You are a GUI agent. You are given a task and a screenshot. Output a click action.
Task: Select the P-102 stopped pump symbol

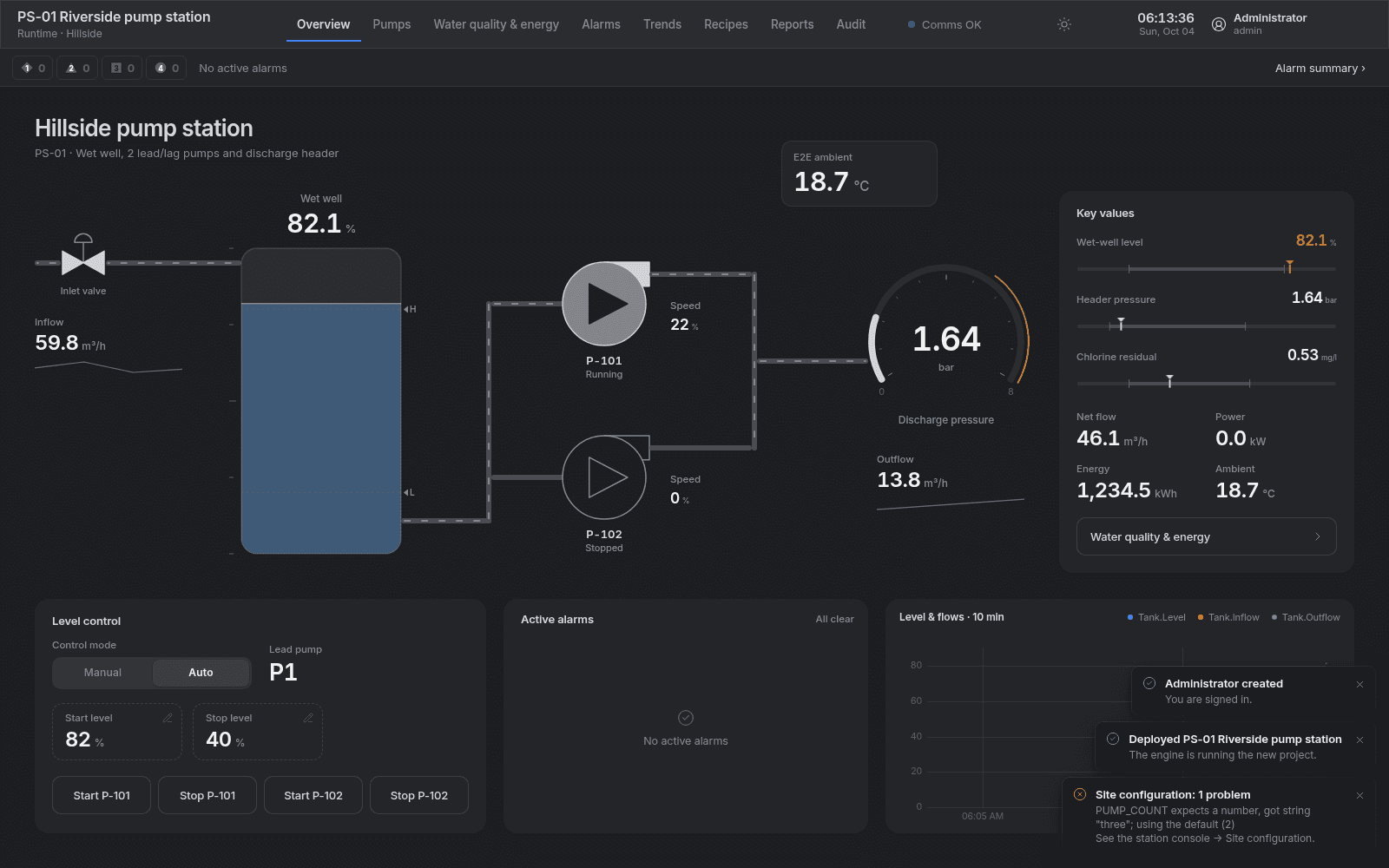pyautogui.click(x=604, y=477)
